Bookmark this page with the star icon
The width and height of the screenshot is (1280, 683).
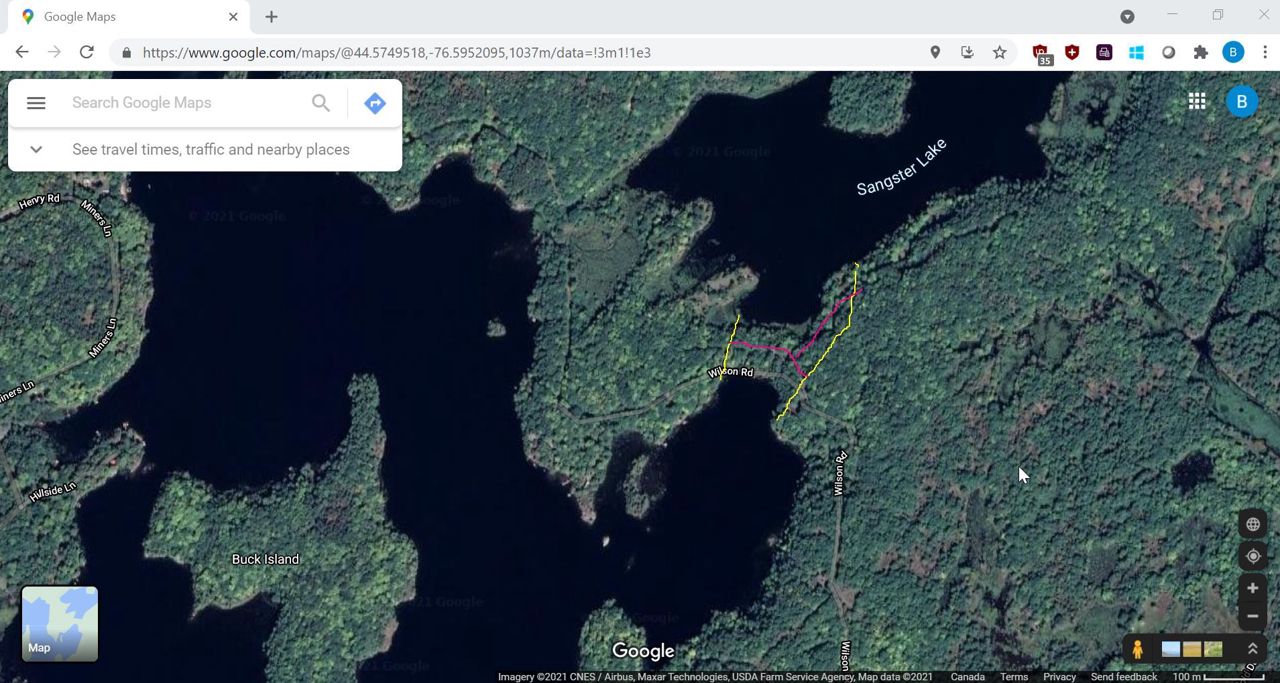[999, 52]
